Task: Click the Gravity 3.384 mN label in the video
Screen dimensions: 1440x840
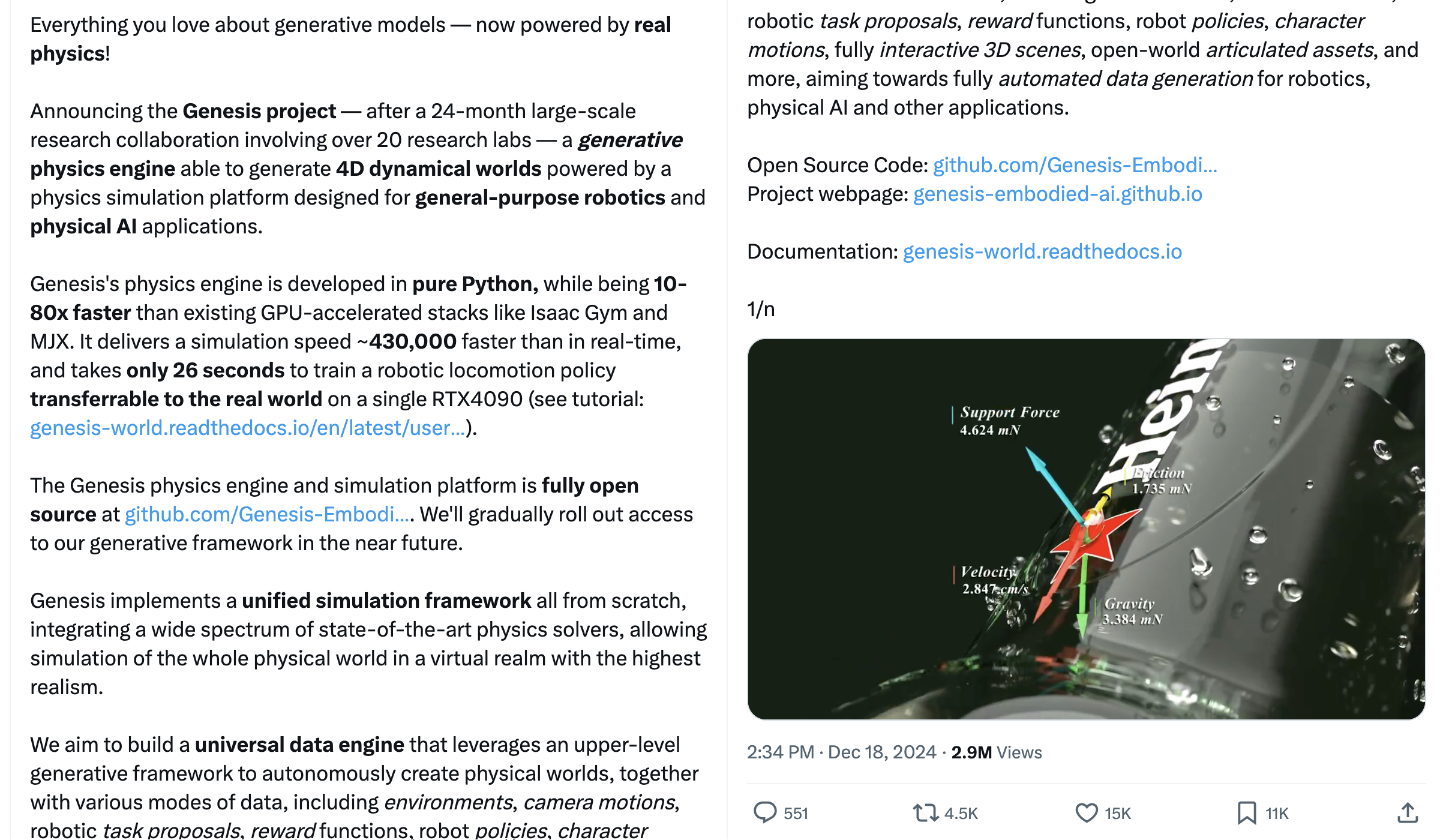Action: click(1132, 611)
